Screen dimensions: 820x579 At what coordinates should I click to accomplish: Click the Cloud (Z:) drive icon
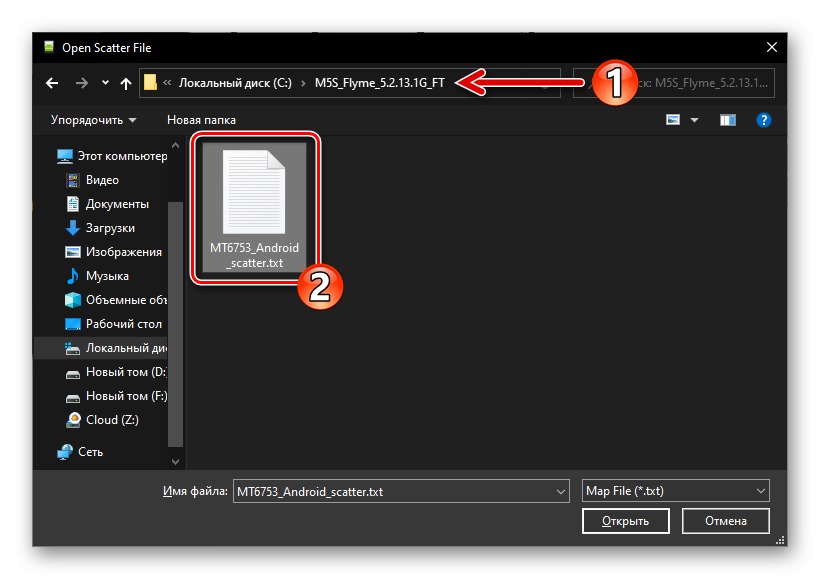point(73,419)
